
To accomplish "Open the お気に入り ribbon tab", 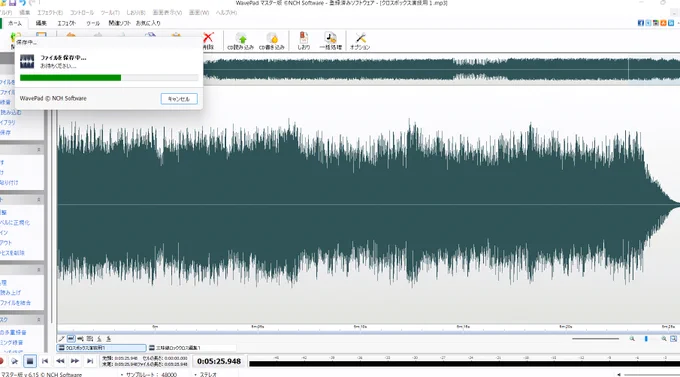I will click(x=148, y=23).
